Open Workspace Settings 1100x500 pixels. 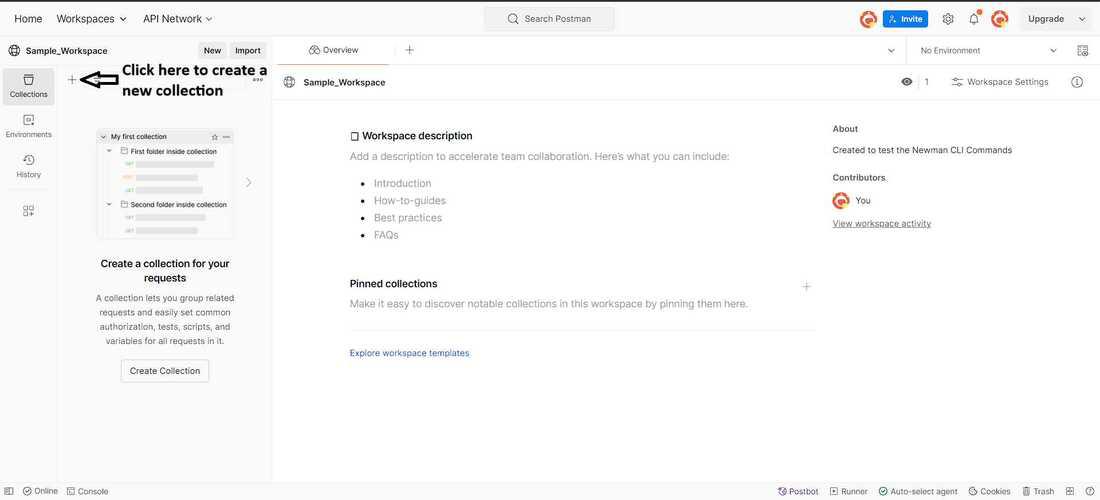pos(1000,82)
